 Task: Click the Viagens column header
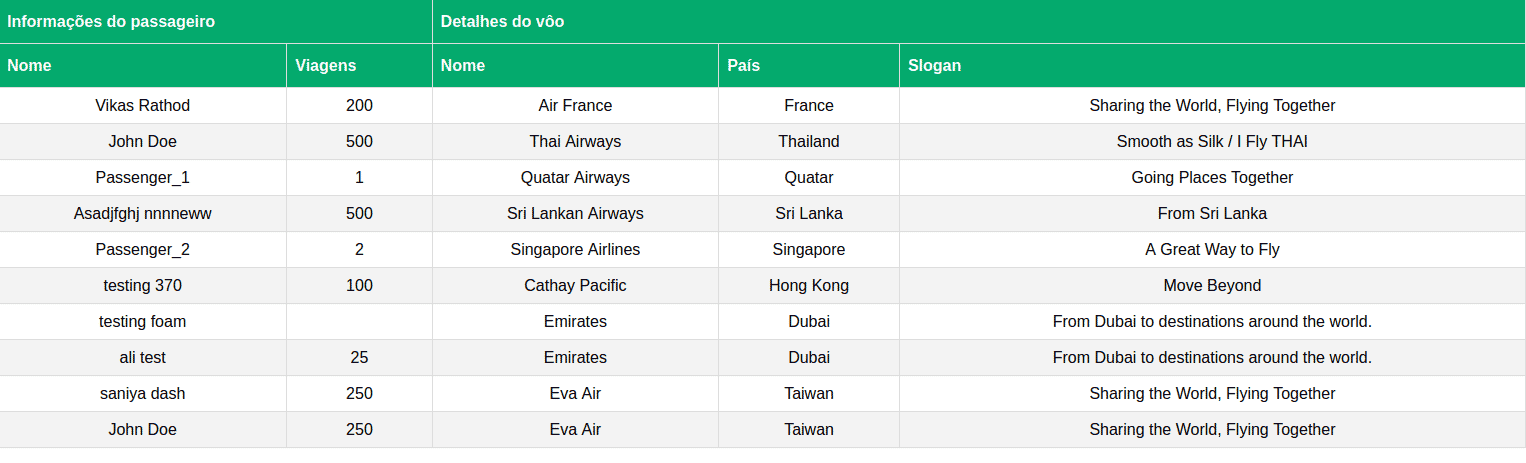[359, 66]
